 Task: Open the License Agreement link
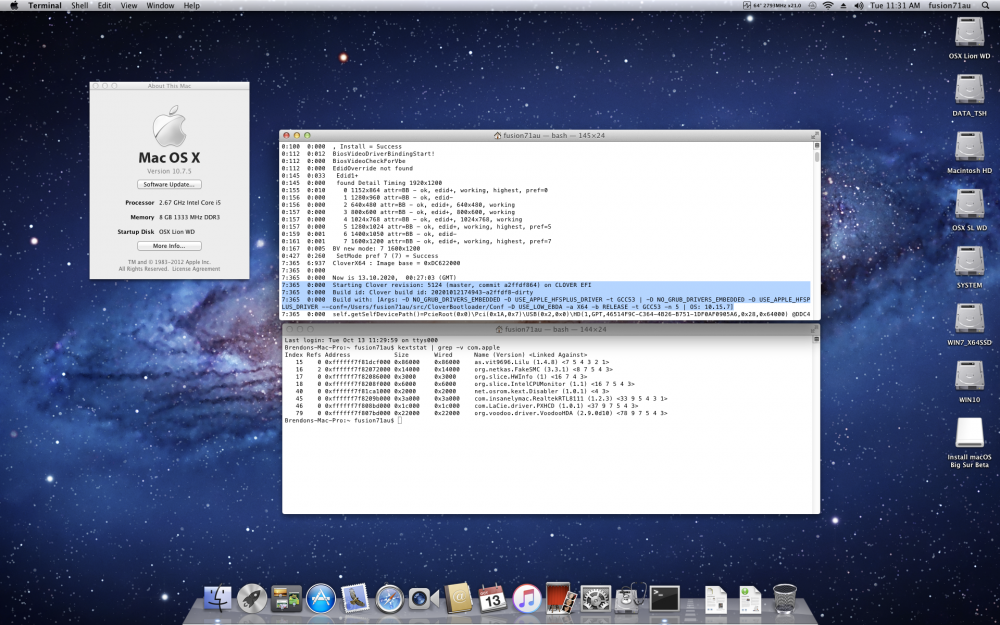pos(196,269)
